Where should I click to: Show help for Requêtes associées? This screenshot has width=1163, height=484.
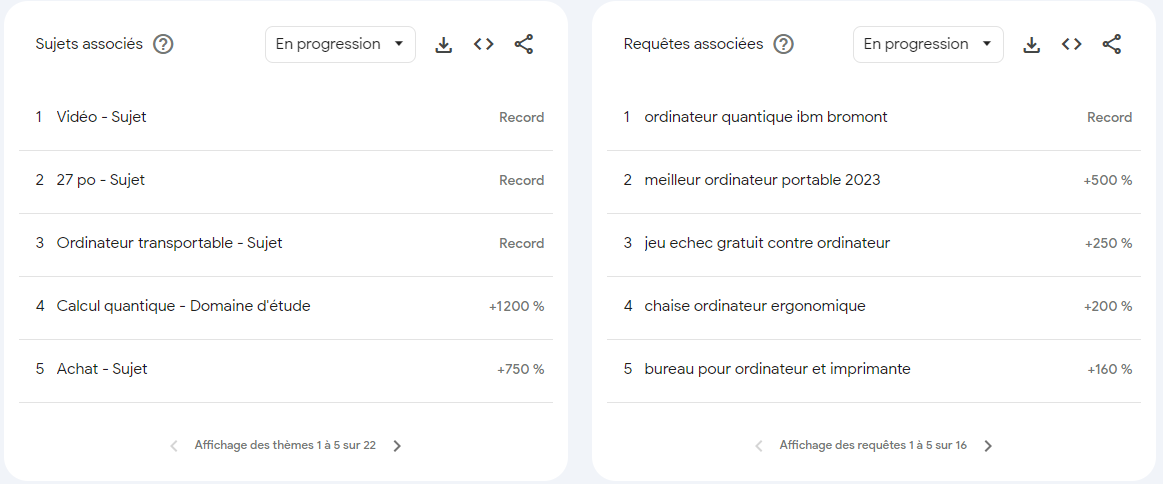point(783,44)
